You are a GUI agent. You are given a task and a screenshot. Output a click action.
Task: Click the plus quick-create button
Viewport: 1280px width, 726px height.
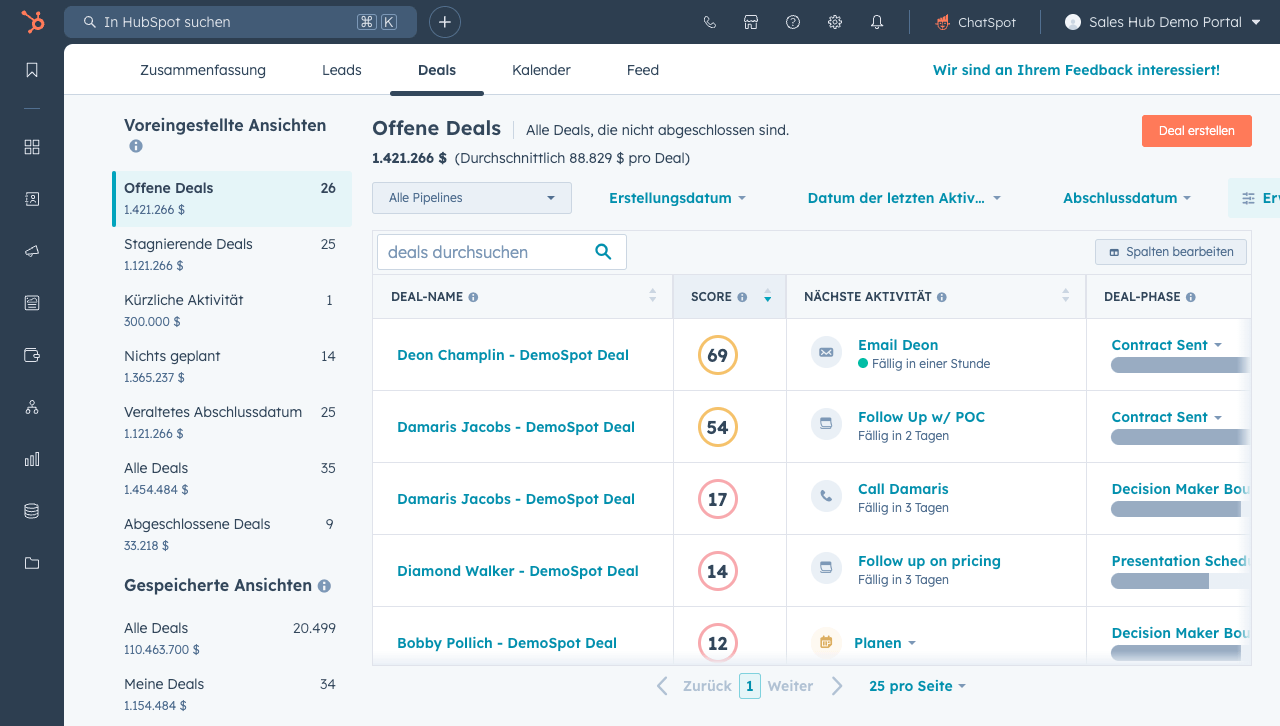pyautogui.click(x=445, y=22)
